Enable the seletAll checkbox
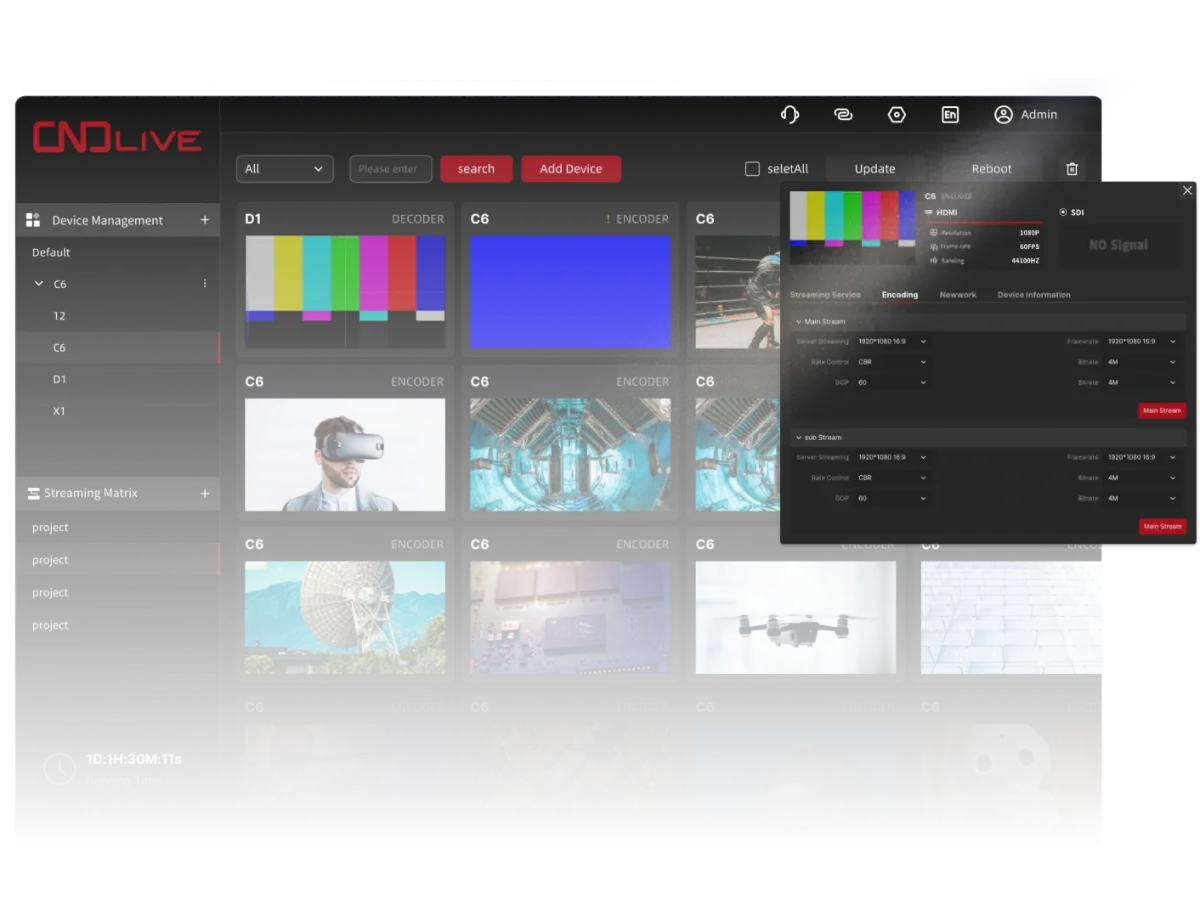1200x899 pixels. pos(751,168)
